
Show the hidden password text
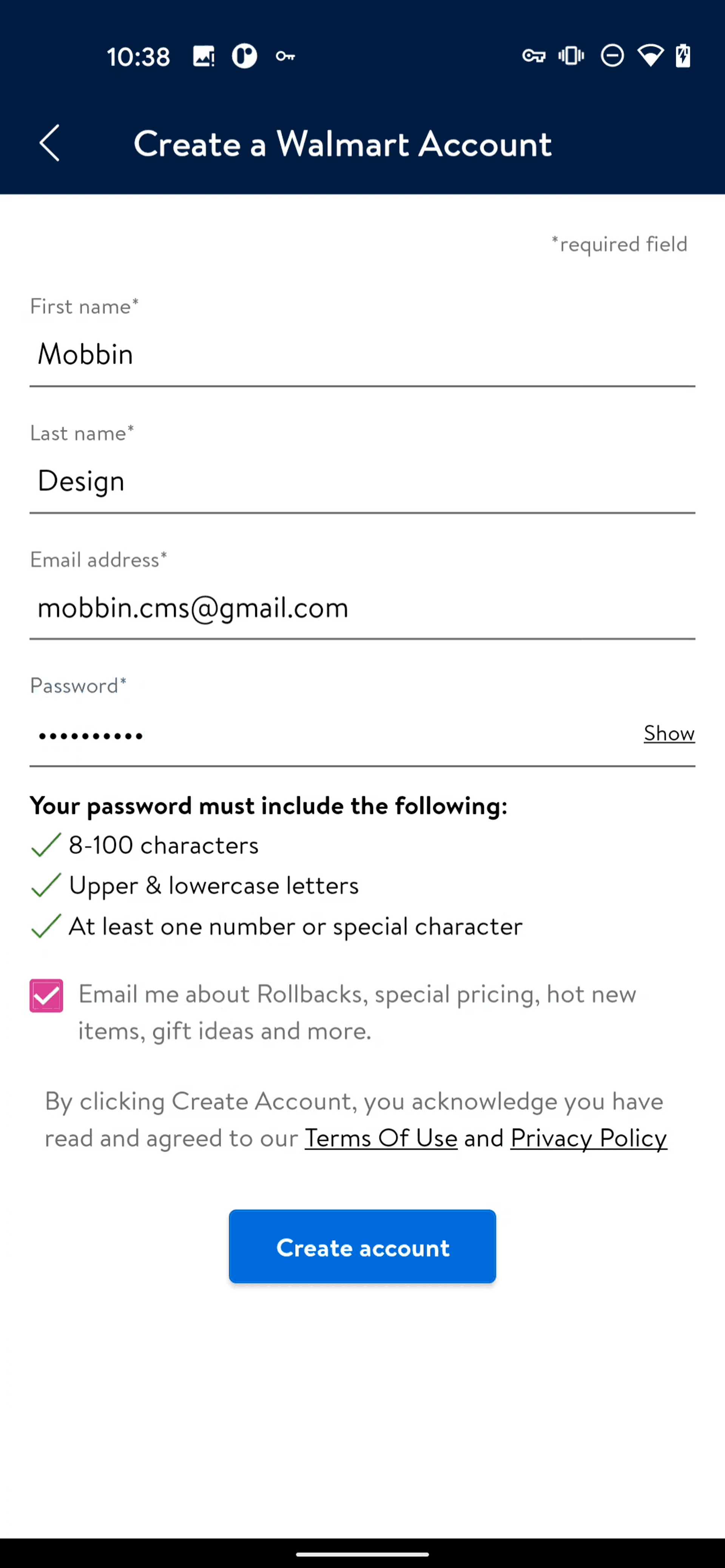pos(669,733)
